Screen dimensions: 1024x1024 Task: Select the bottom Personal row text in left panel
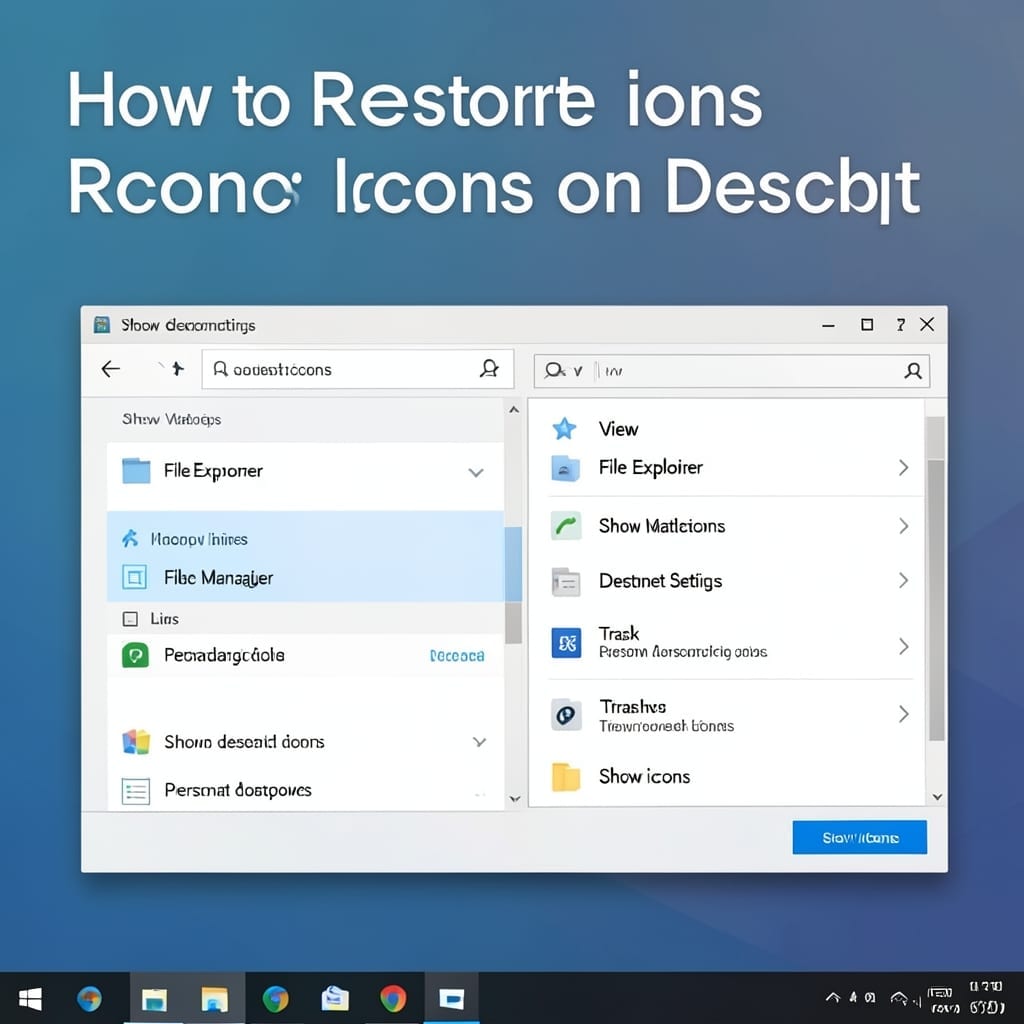tap(238, 790)
